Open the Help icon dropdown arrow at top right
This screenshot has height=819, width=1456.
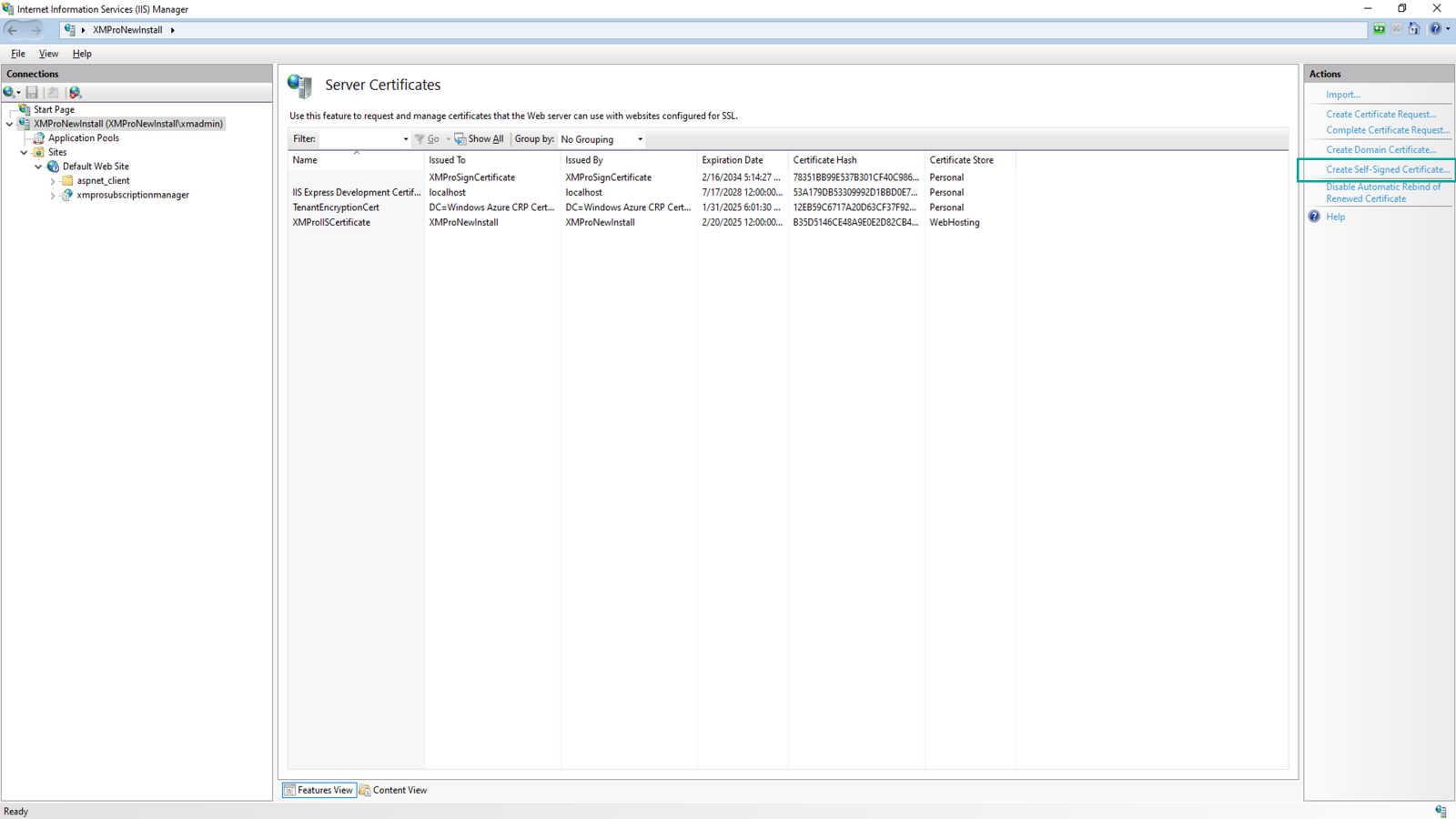pos(1448,29)
